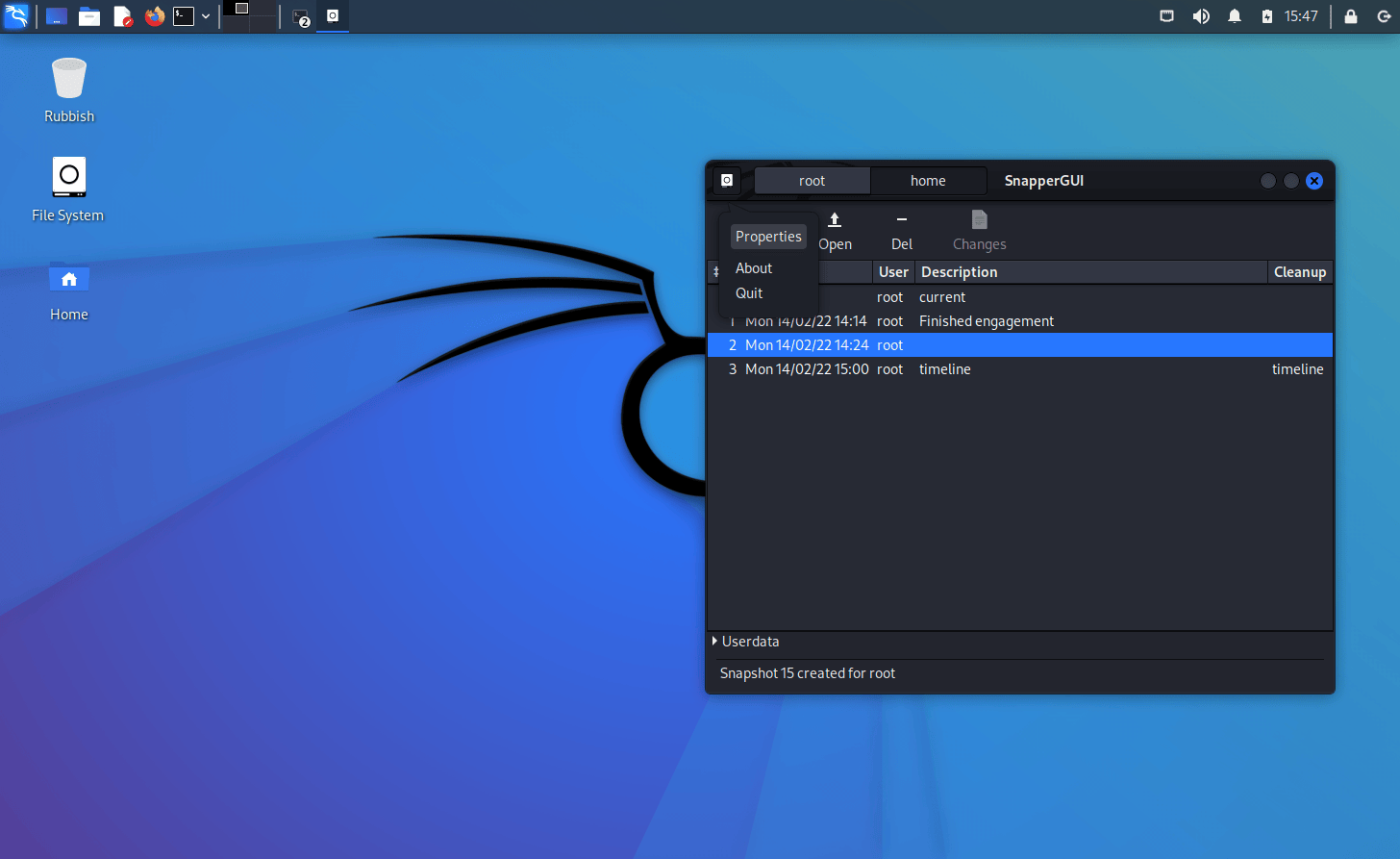The width and height of the screenshot is (1400, 859).
Task: Click the Del snapshot toolbar button
Action: pos(901,231)
